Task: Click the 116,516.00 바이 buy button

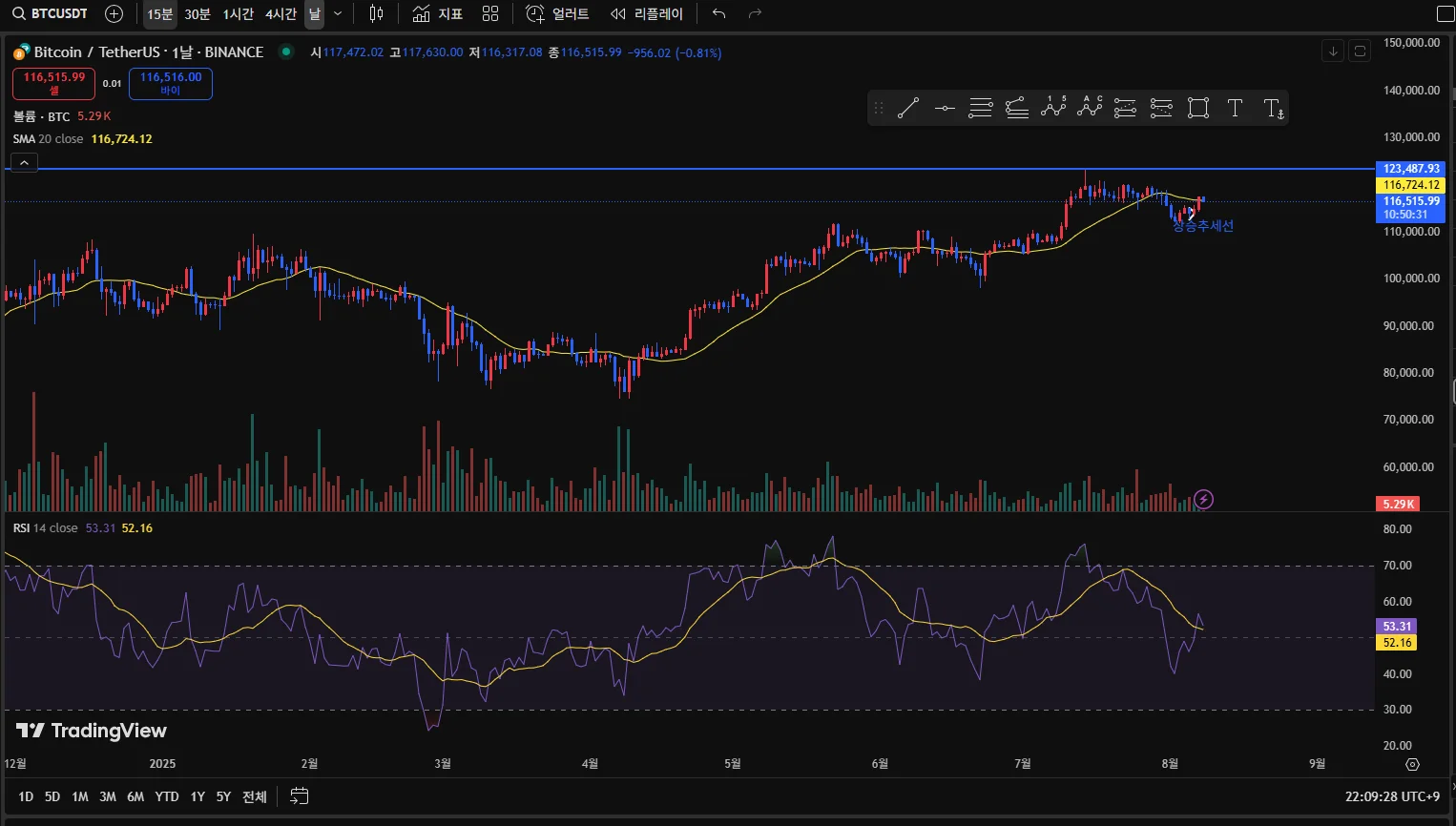Action: 171,84
